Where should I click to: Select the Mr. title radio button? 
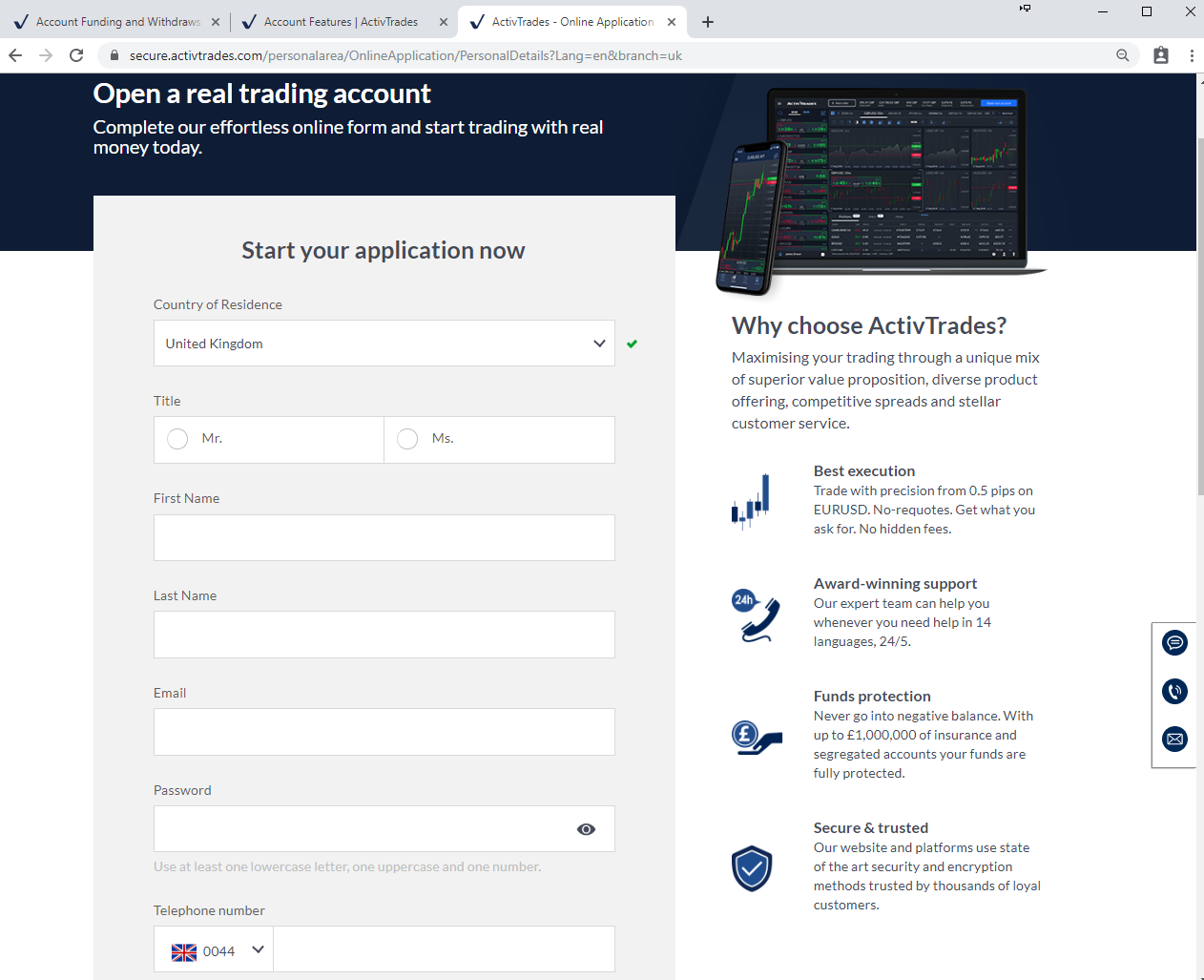[177, 439]
